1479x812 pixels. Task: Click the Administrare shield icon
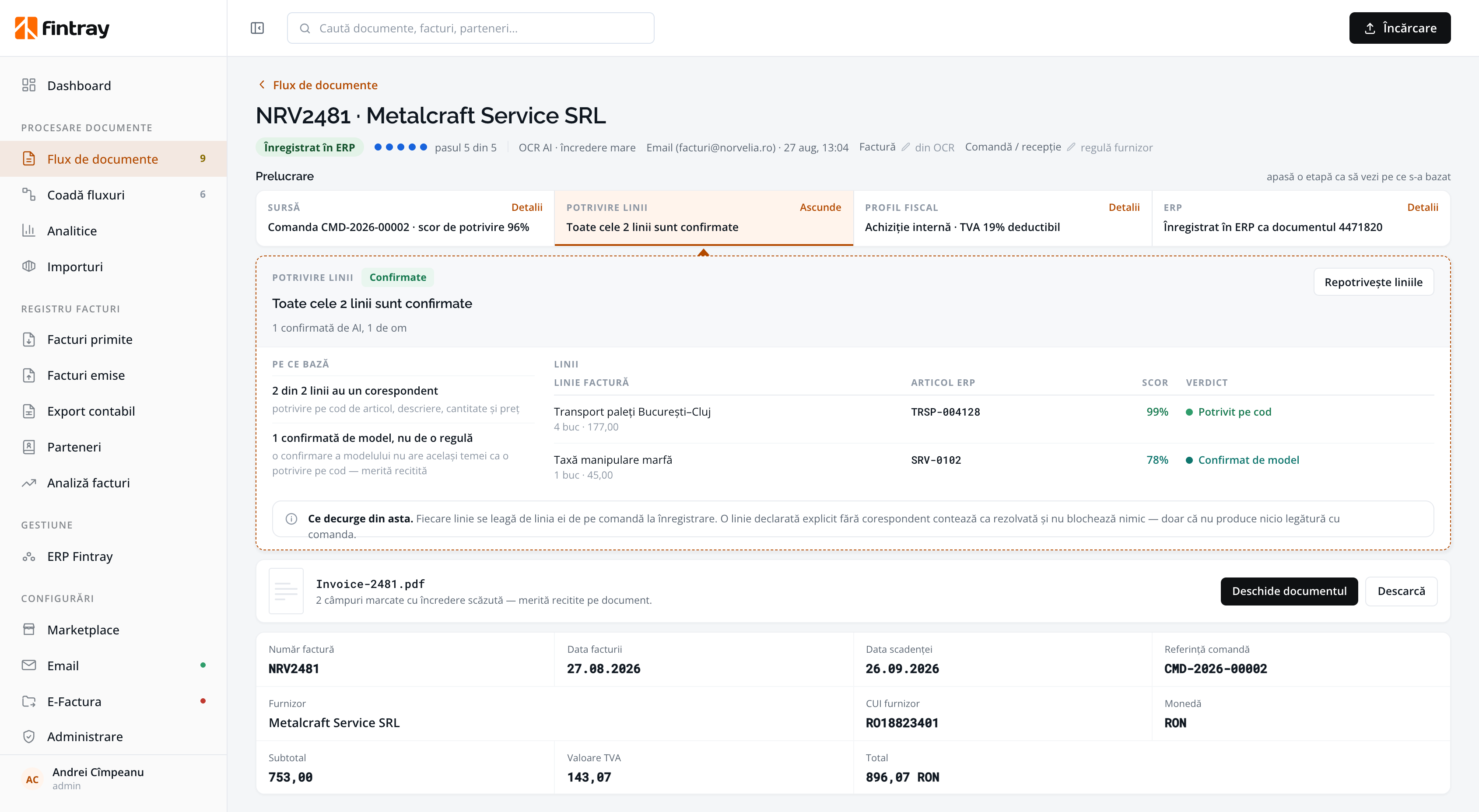pyautogui.click(x=29, y=737)
